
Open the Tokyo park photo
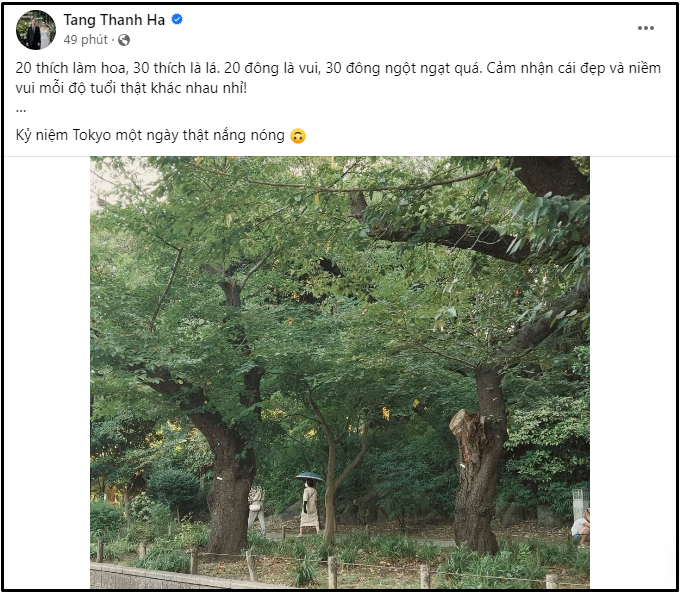(340, 300)
